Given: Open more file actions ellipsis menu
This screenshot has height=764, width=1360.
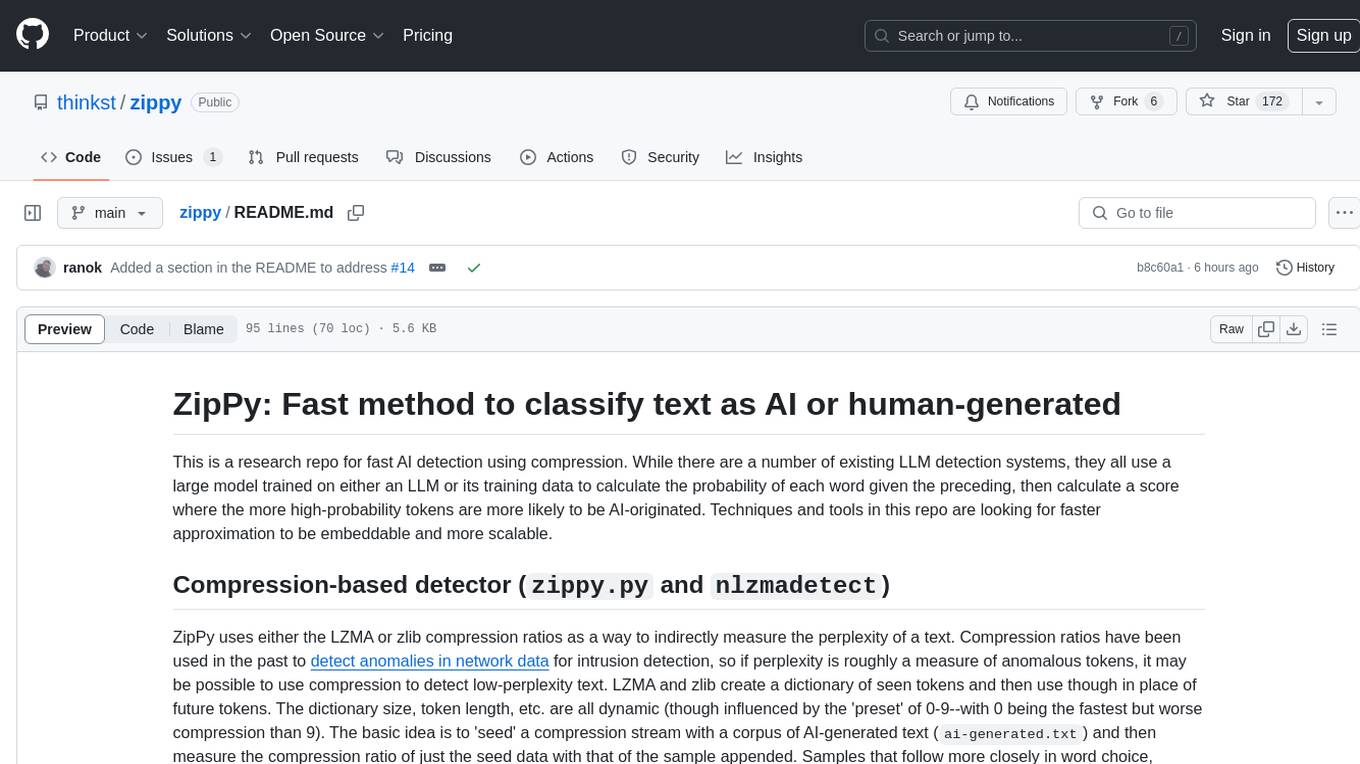Looking at the screenshot, I should (x=1344, y=213).
